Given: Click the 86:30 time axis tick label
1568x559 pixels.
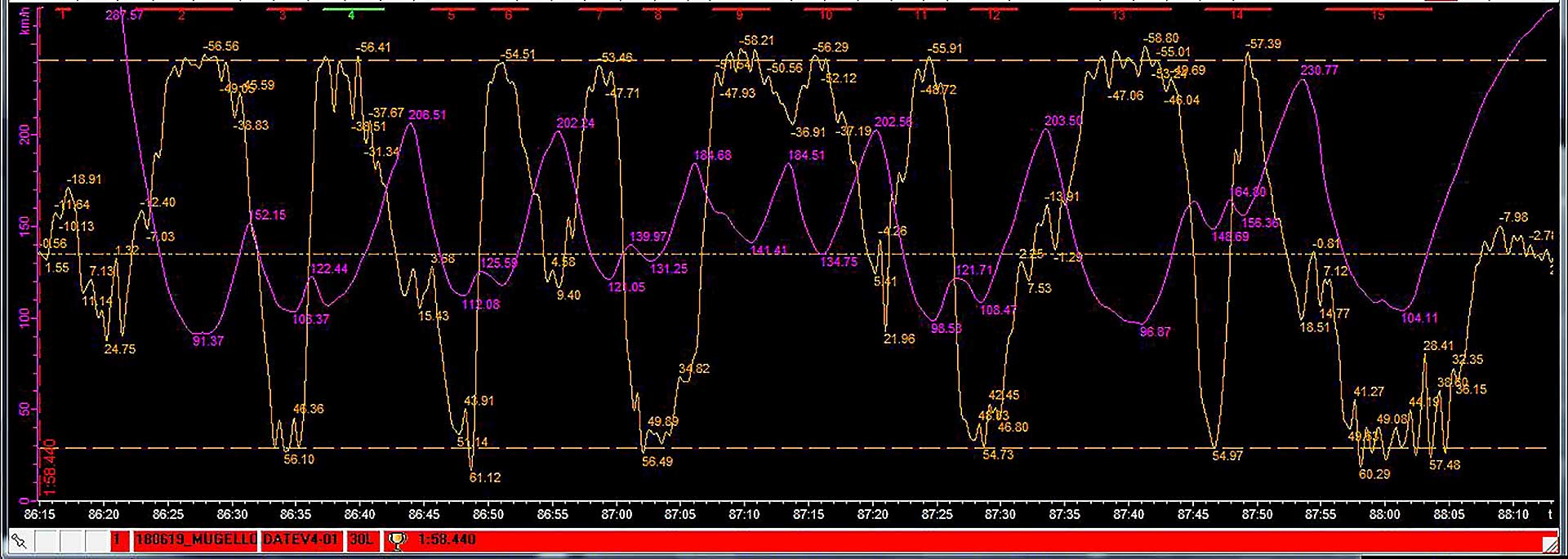Looking at the screenshot, I should point(232,515).
